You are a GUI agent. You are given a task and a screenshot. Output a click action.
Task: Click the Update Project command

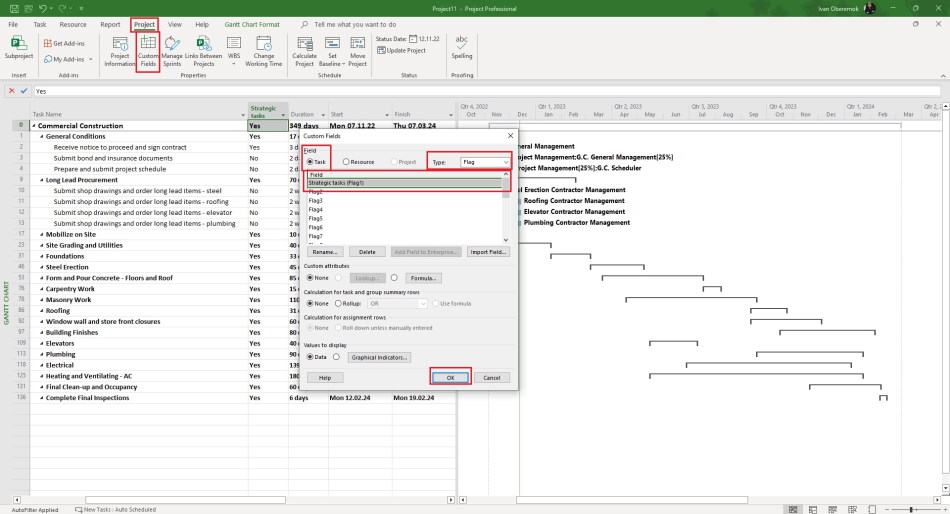point(401,50)
